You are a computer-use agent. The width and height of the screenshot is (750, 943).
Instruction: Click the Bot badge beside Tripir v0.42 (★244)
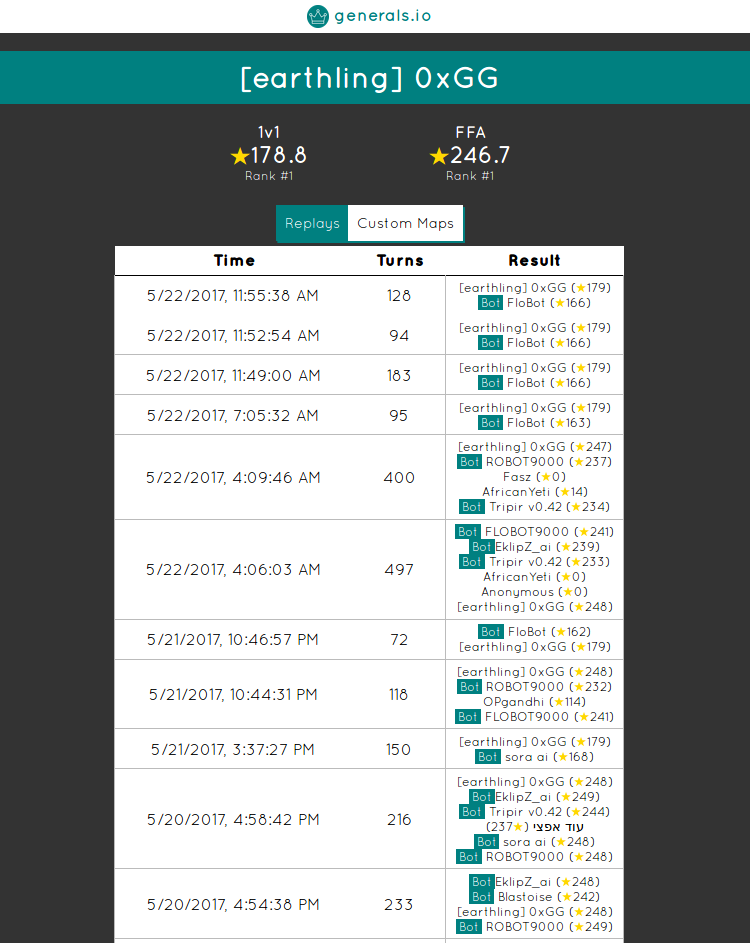472,812
